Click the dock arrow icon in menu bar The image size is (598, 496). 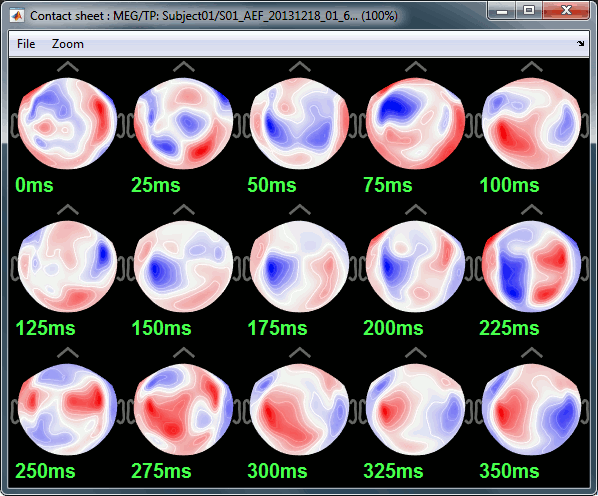coord(580,43)
